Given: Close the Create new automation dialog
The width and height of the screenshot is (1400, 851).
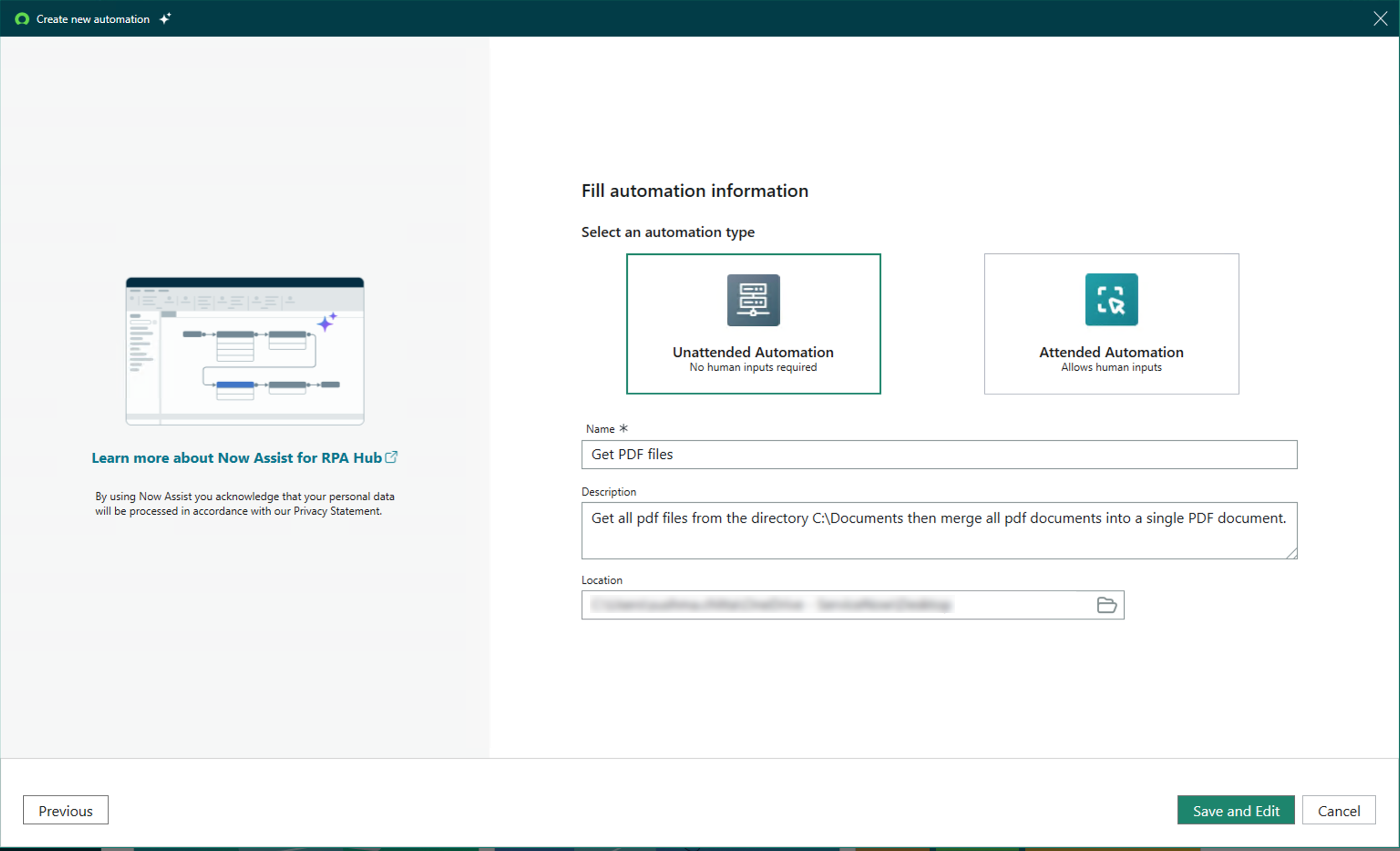Looking at the screenshot, I should [x=1380, y=19].
